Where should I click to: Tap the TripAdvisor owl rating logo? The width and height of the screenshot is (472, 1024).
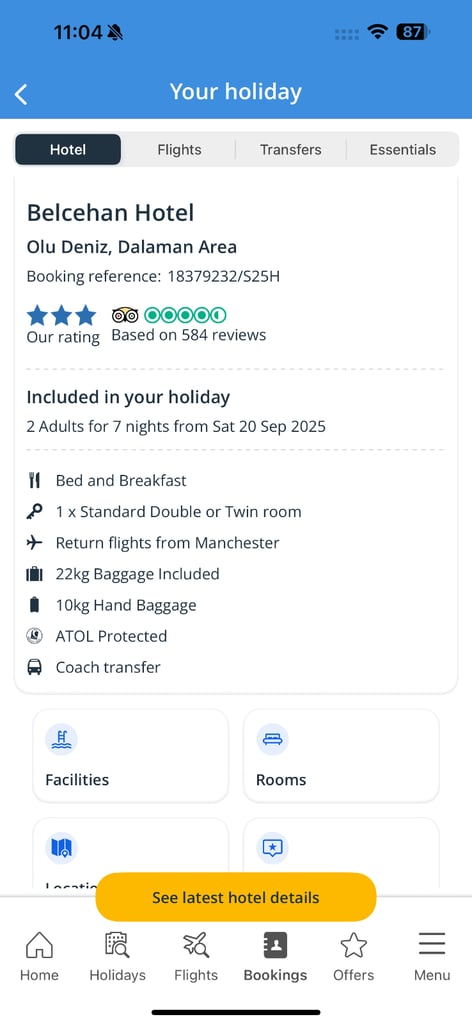tap(125, 315)
